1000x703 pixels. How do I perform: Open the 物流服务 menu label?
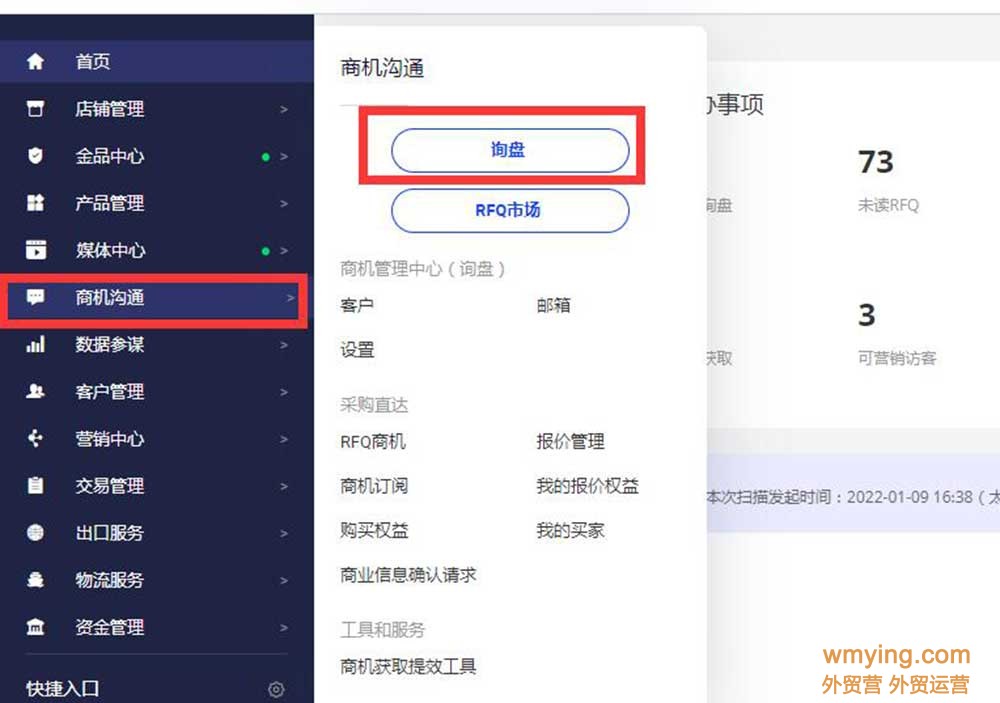(x=110, y=580)
